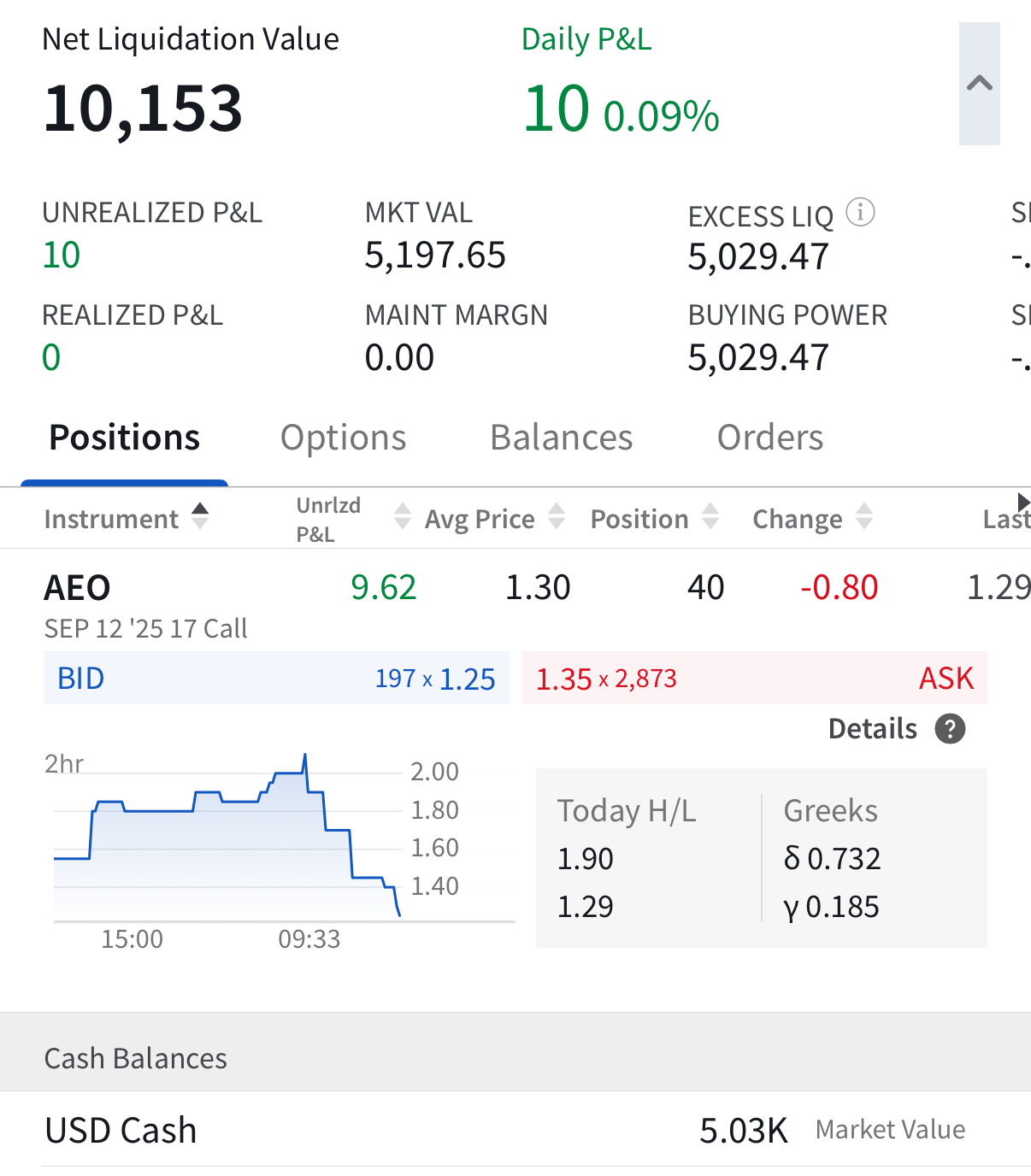Select the Positions tab

125,438
